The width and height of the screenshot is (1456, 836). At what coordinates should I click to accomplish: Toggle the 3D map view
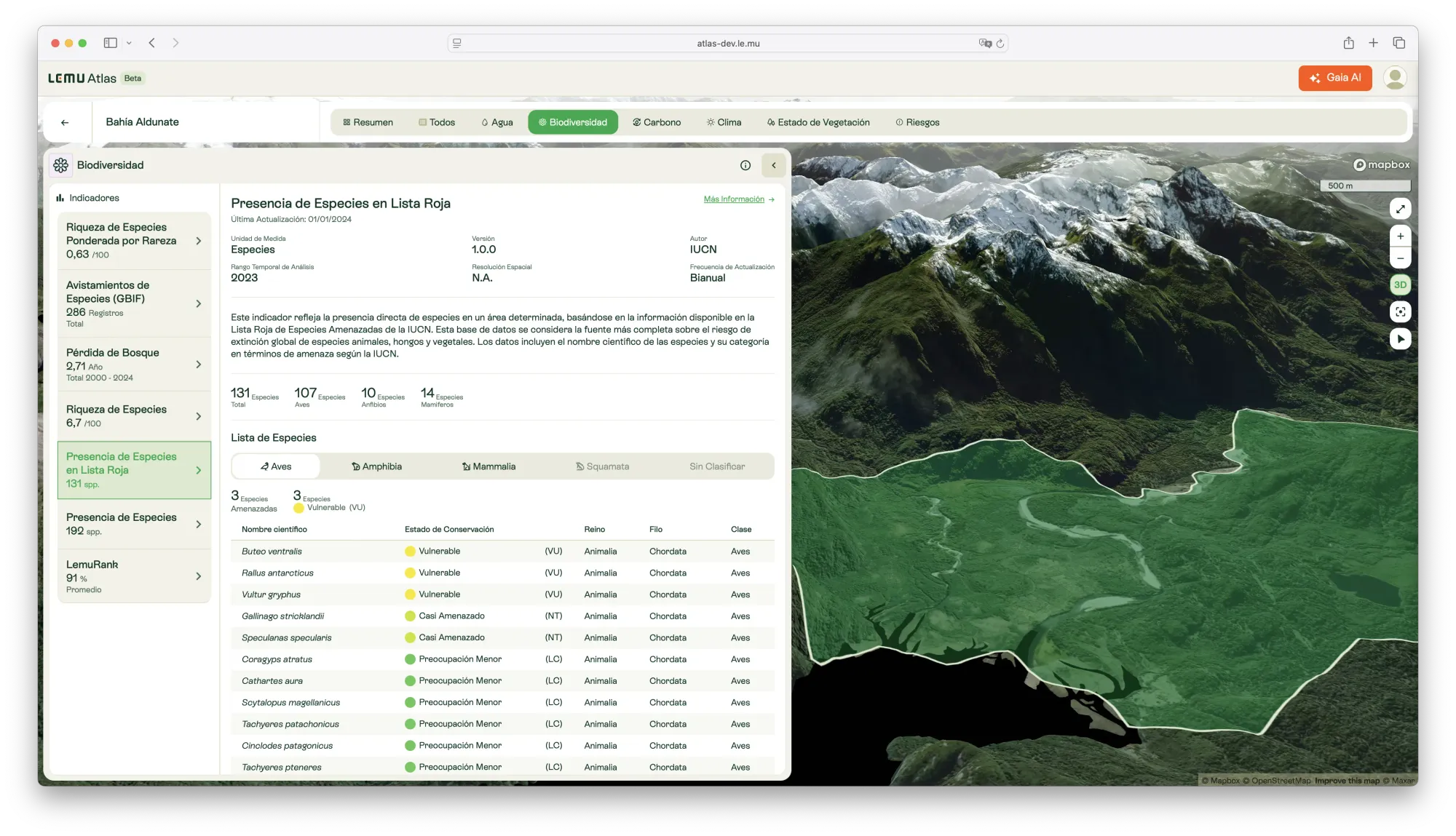tap(1400, 285)
